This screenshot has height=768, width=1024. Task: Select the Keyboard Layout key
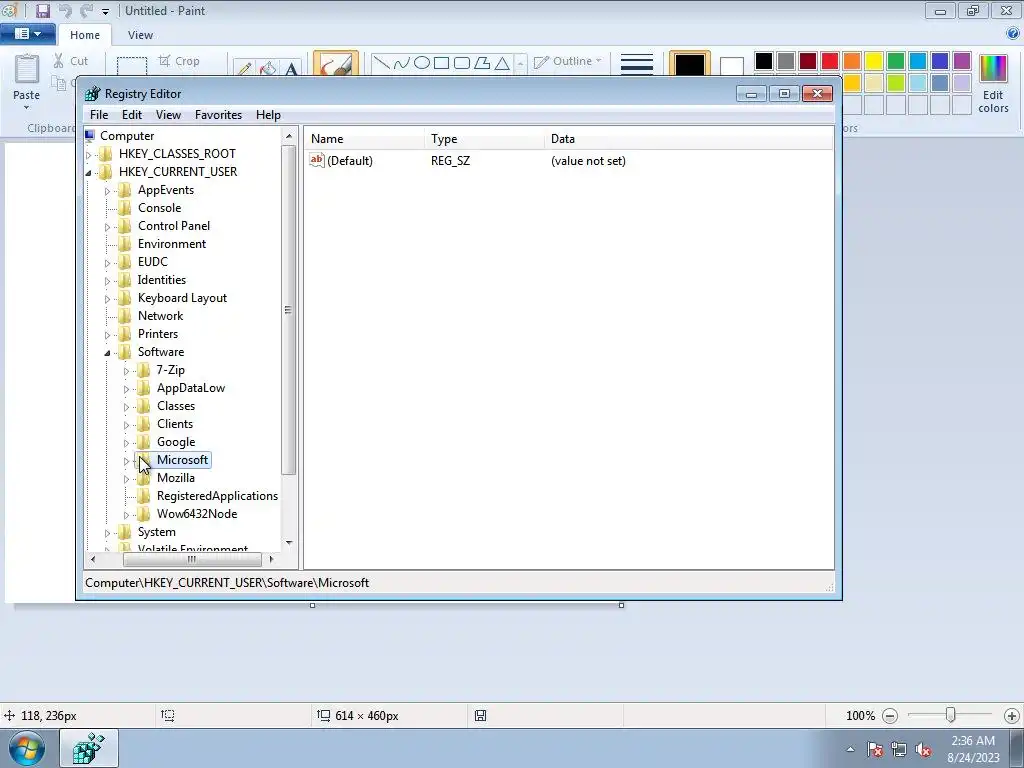[x=182, y=298]
